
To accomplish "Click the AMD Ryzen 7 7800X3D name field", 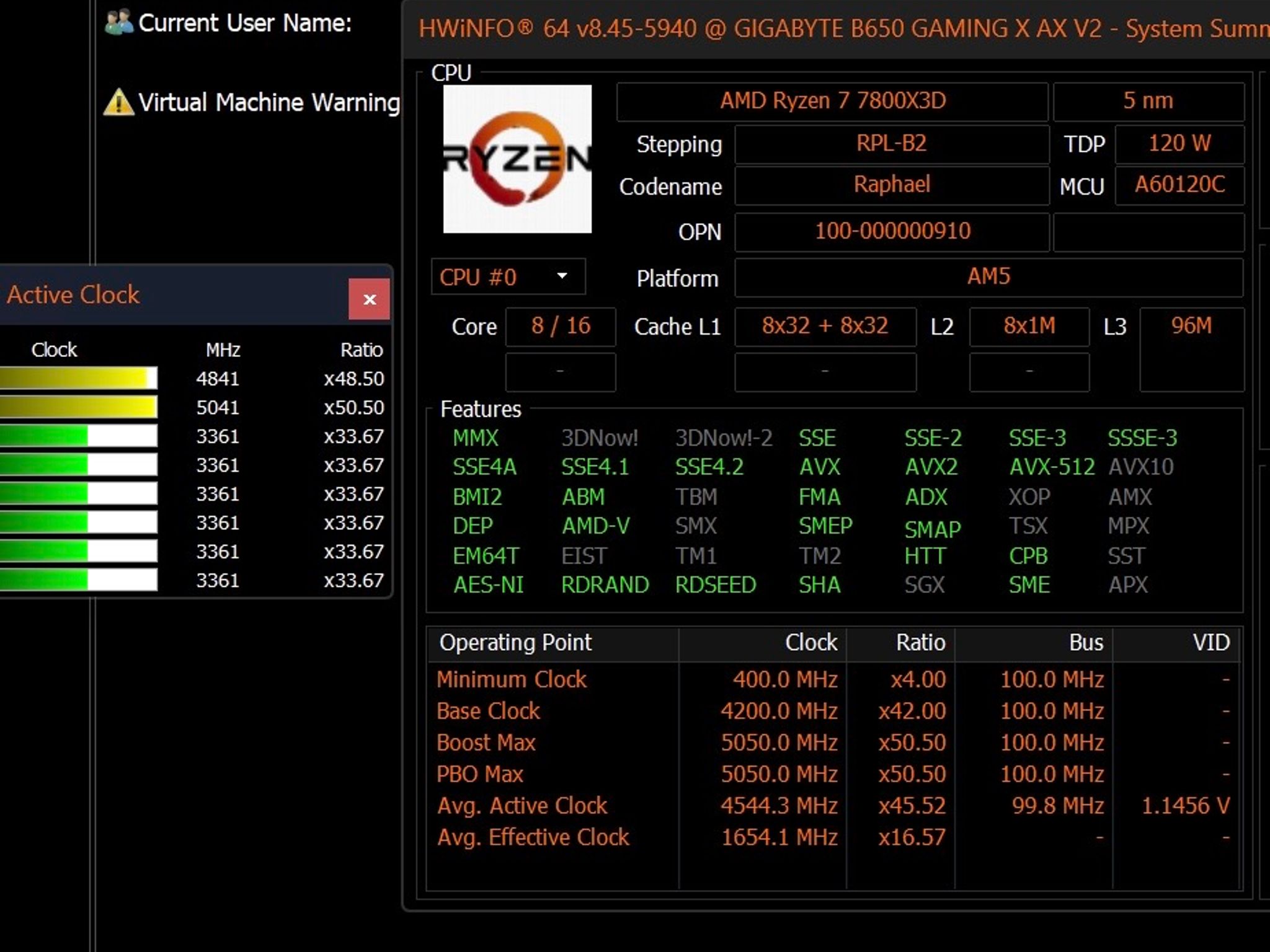I will pyautogui.click(x=832, y=101).
